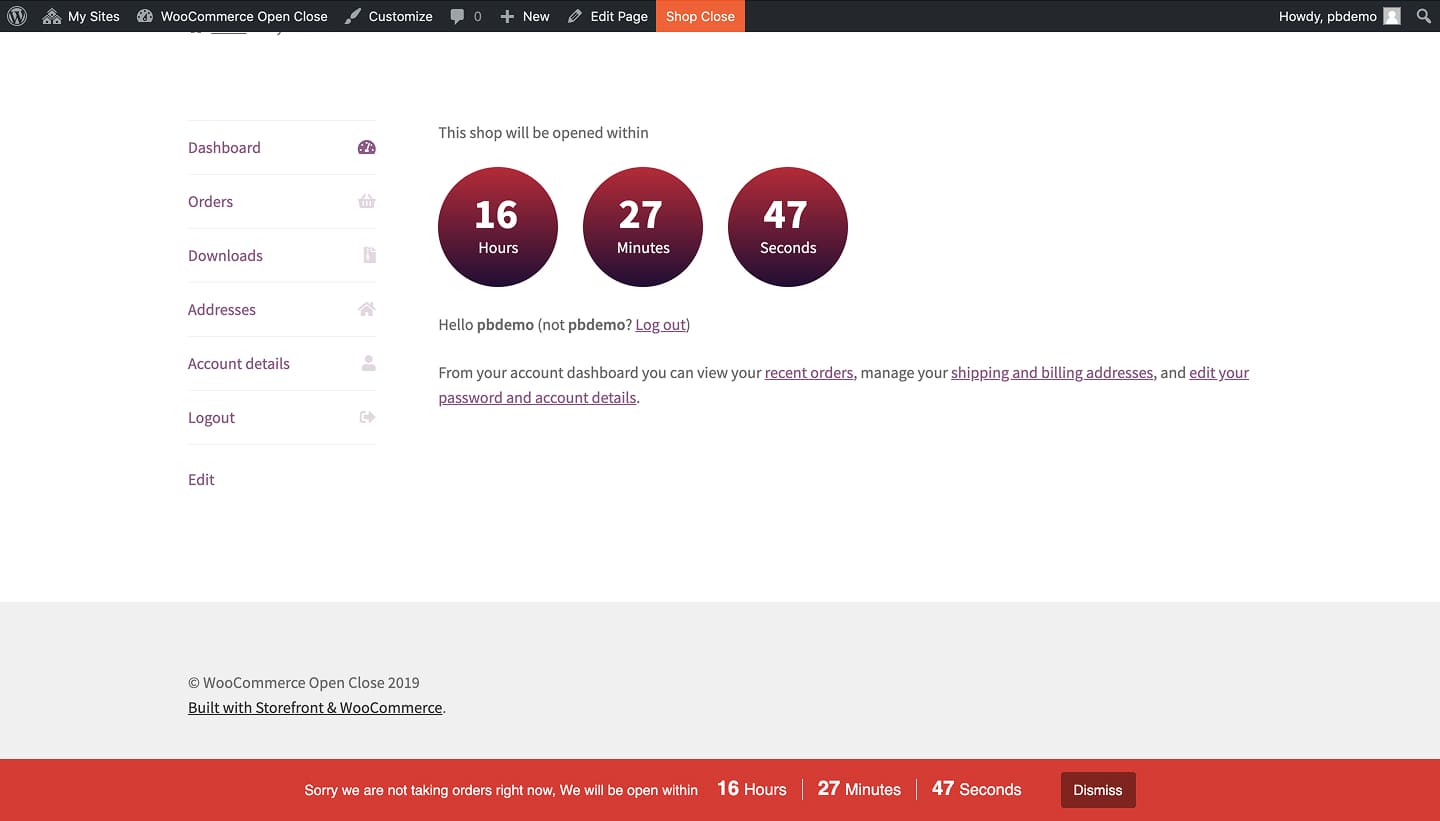The image size is (1440, 821).
Task: Click the Account details person icon
Action: [369, 363]
